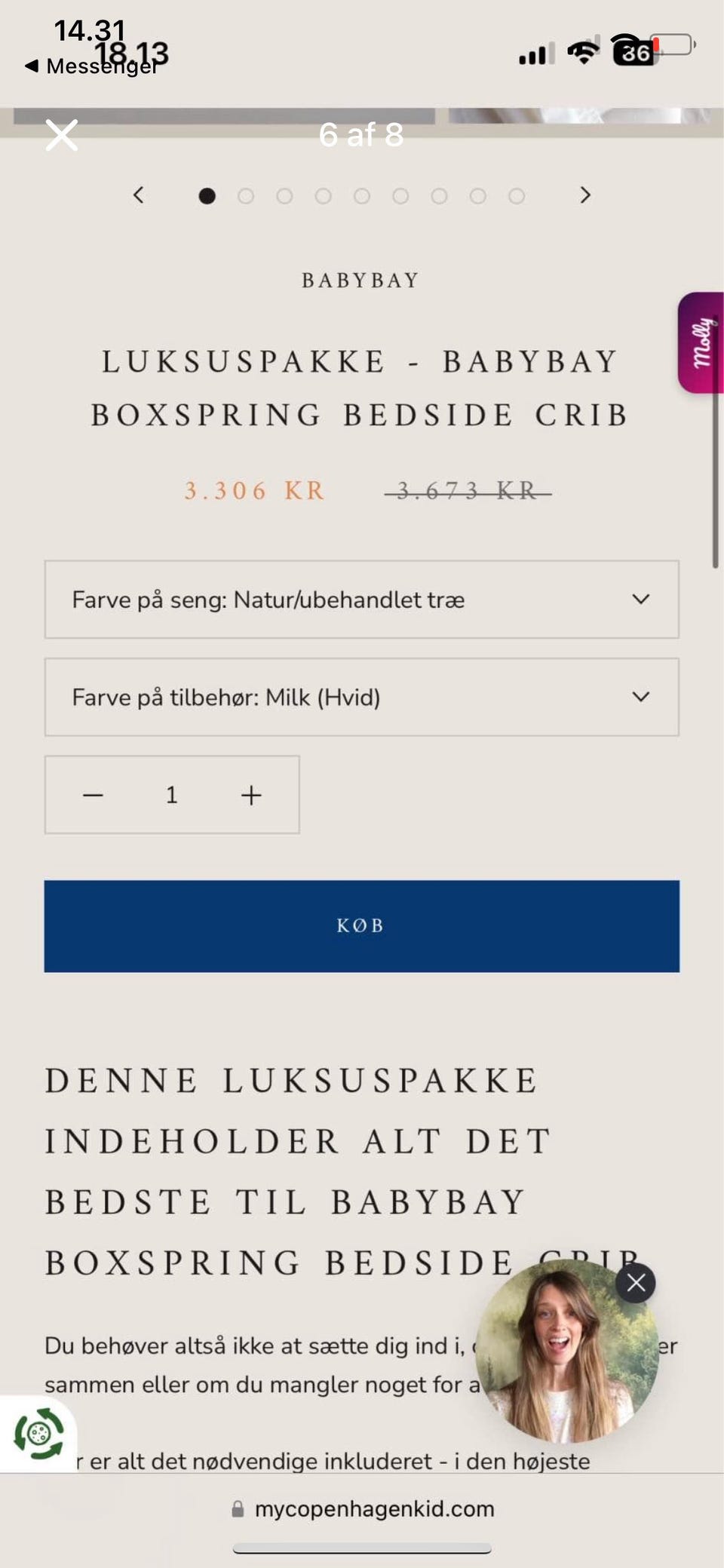Close the image viewer with the X icon
The width and height of the screenshot is (724, 1568).
point(61,136)
